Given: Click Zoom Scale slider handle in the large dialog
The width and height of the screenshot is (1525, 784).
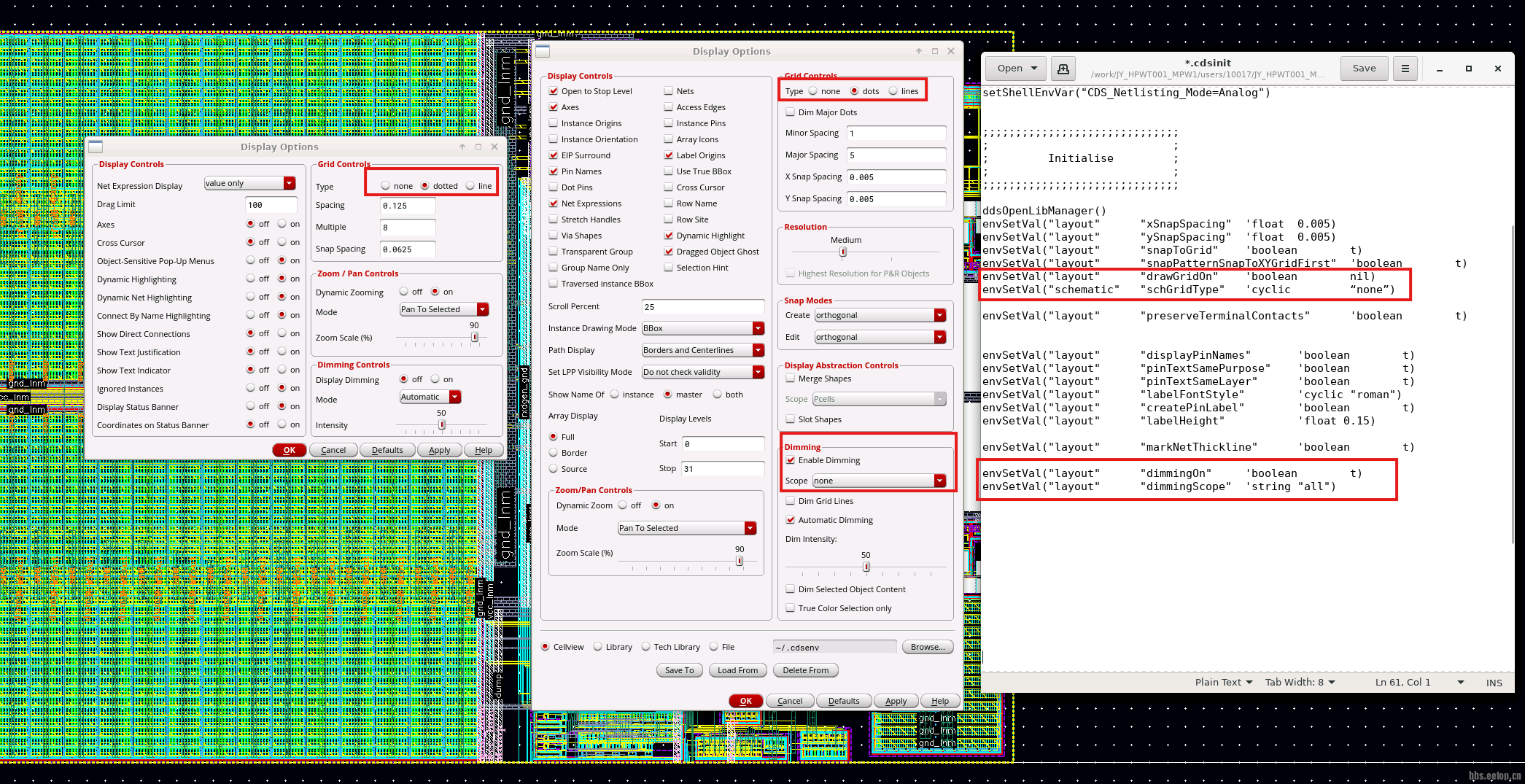Looking at the screenshot, I should point(740,561).
